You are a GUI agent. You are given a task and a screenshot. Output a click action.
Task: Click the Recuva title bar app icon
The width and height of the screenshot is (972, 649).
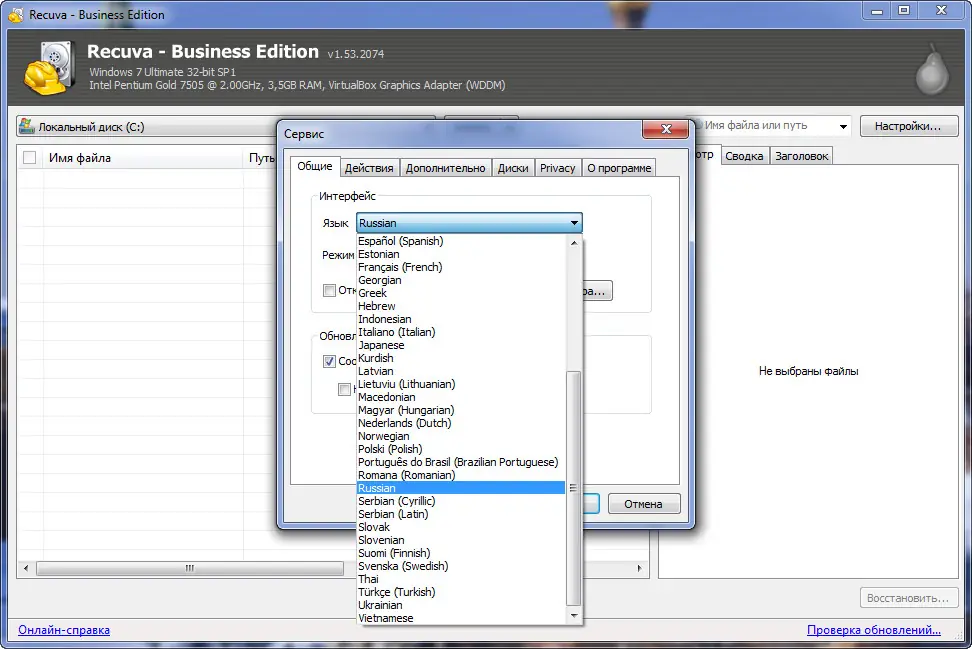point(15,14)
